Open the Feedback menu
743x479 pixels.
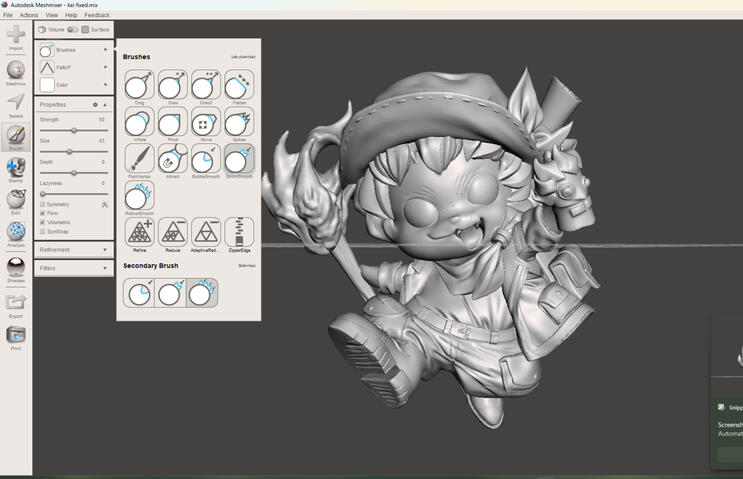tap(97, 15)
